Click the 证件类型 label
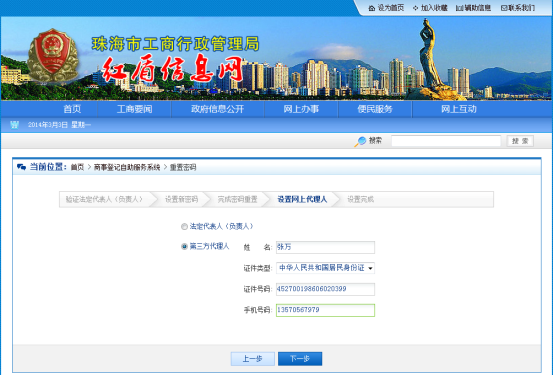 (257, 269)
